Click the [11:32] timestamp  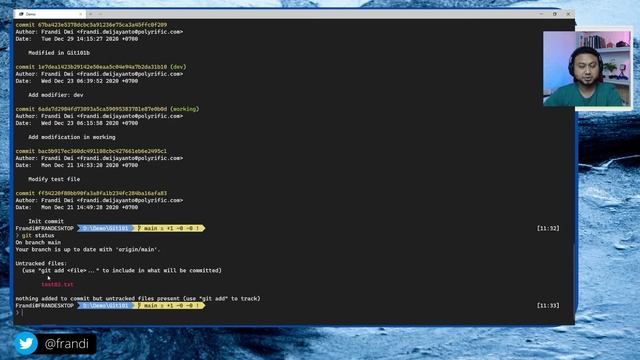pyautogui.click(x=548, y=229)
